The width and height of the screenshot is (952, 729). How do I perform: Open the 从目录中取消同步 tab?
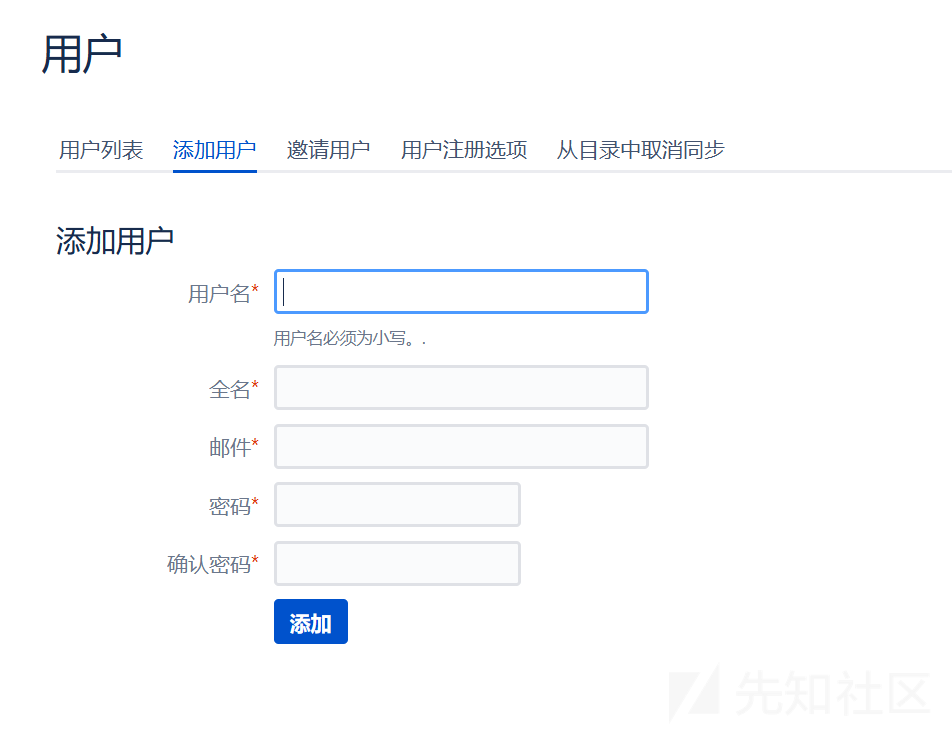click(641, 148)
